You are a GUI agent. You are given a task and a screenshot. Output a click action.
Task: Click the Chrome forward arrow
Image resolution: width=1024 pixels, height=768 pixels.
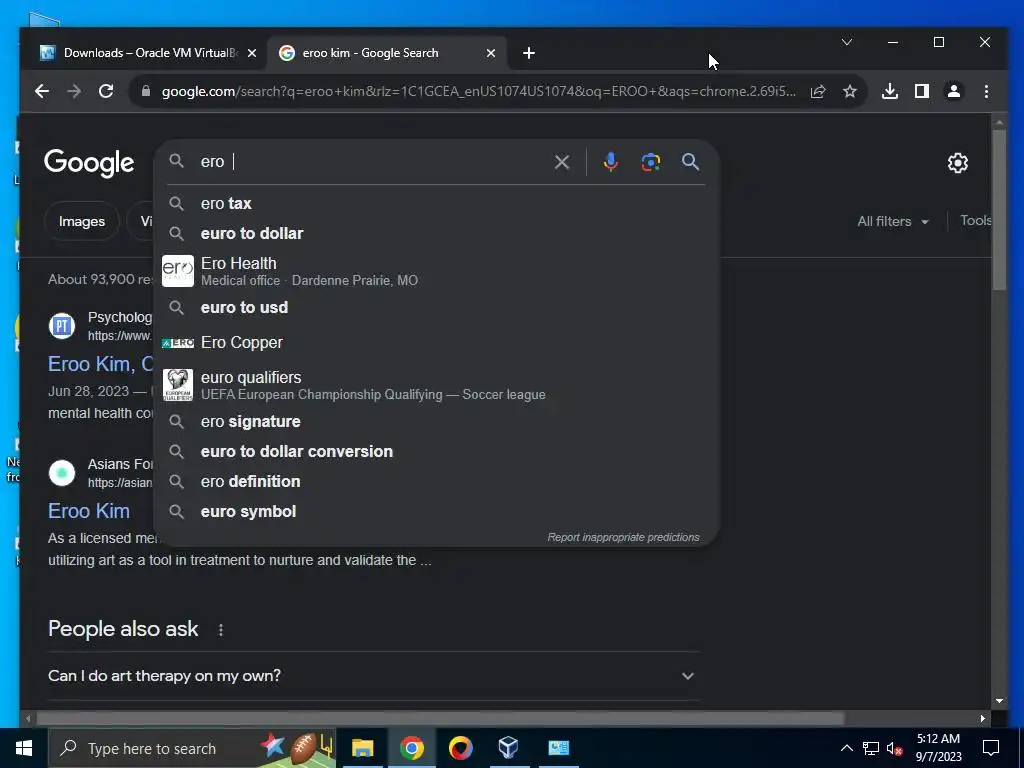coord(74,91)
